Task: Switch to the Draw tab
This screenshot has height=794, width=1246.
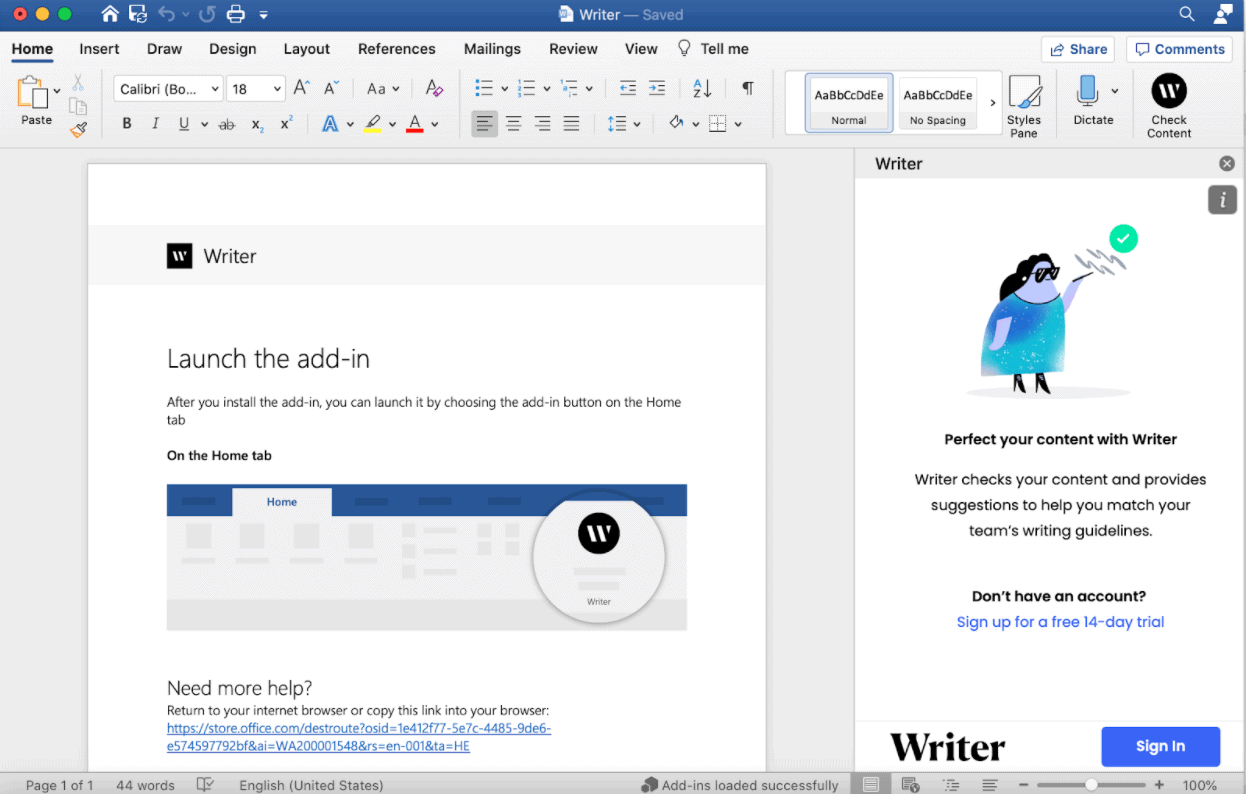Action: point(164,49)
